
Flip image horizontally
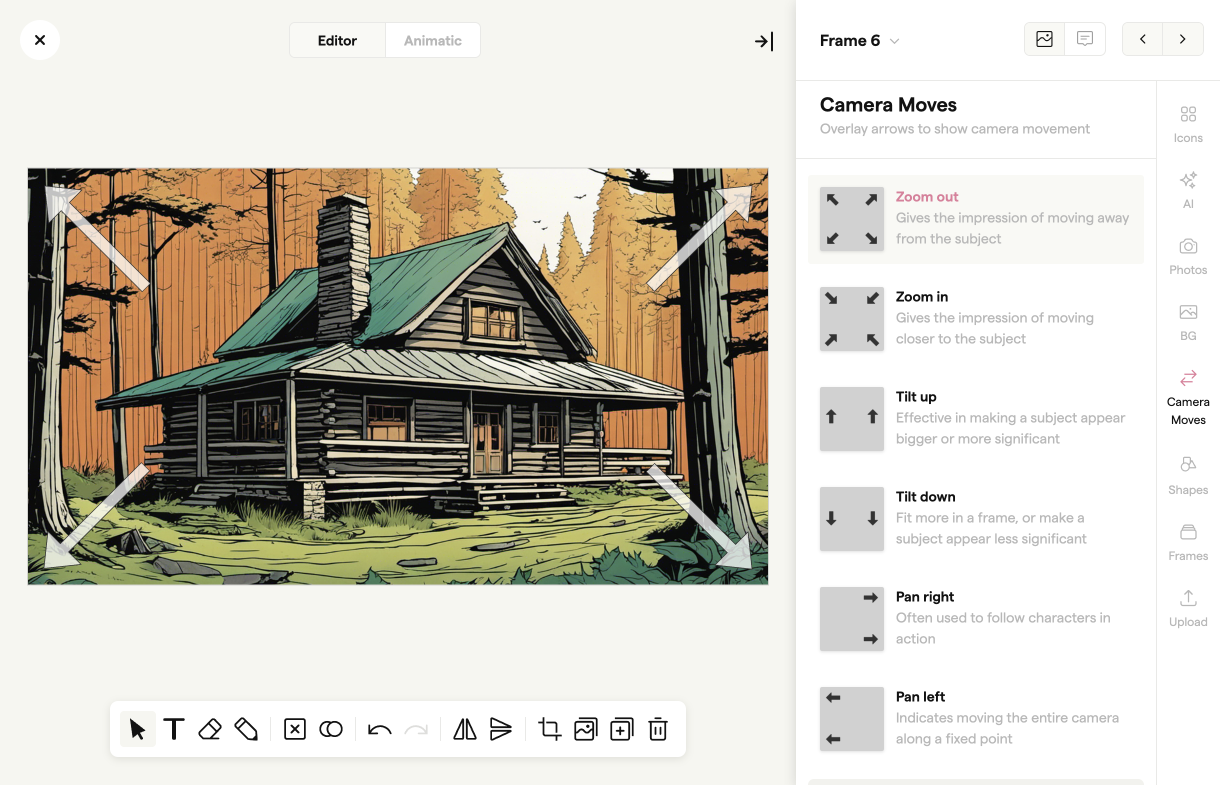[x=465, y=729]
